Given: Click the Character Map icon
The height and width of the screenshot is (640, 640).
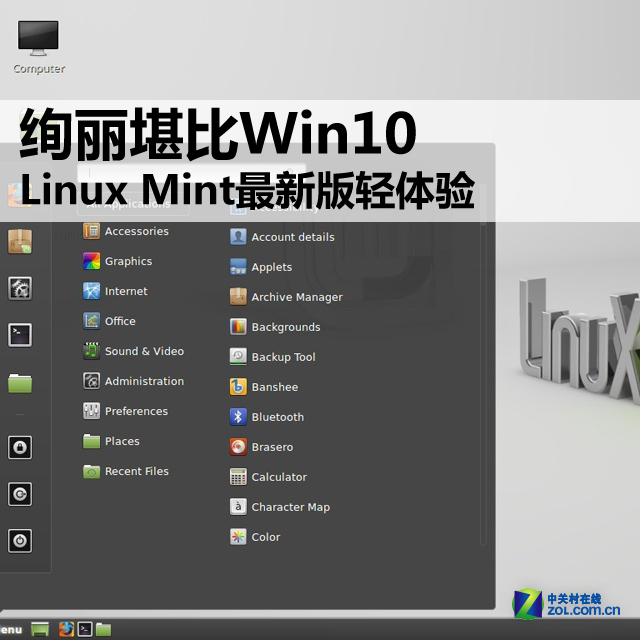Looking at the screenshot, I should point(238,507).
